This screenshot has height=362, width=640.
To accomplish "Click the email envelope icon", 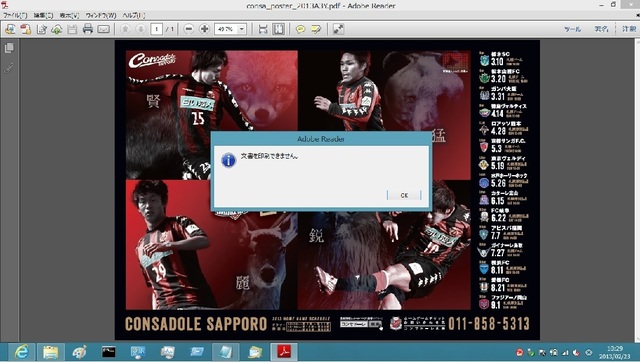I will click(103, 29).
